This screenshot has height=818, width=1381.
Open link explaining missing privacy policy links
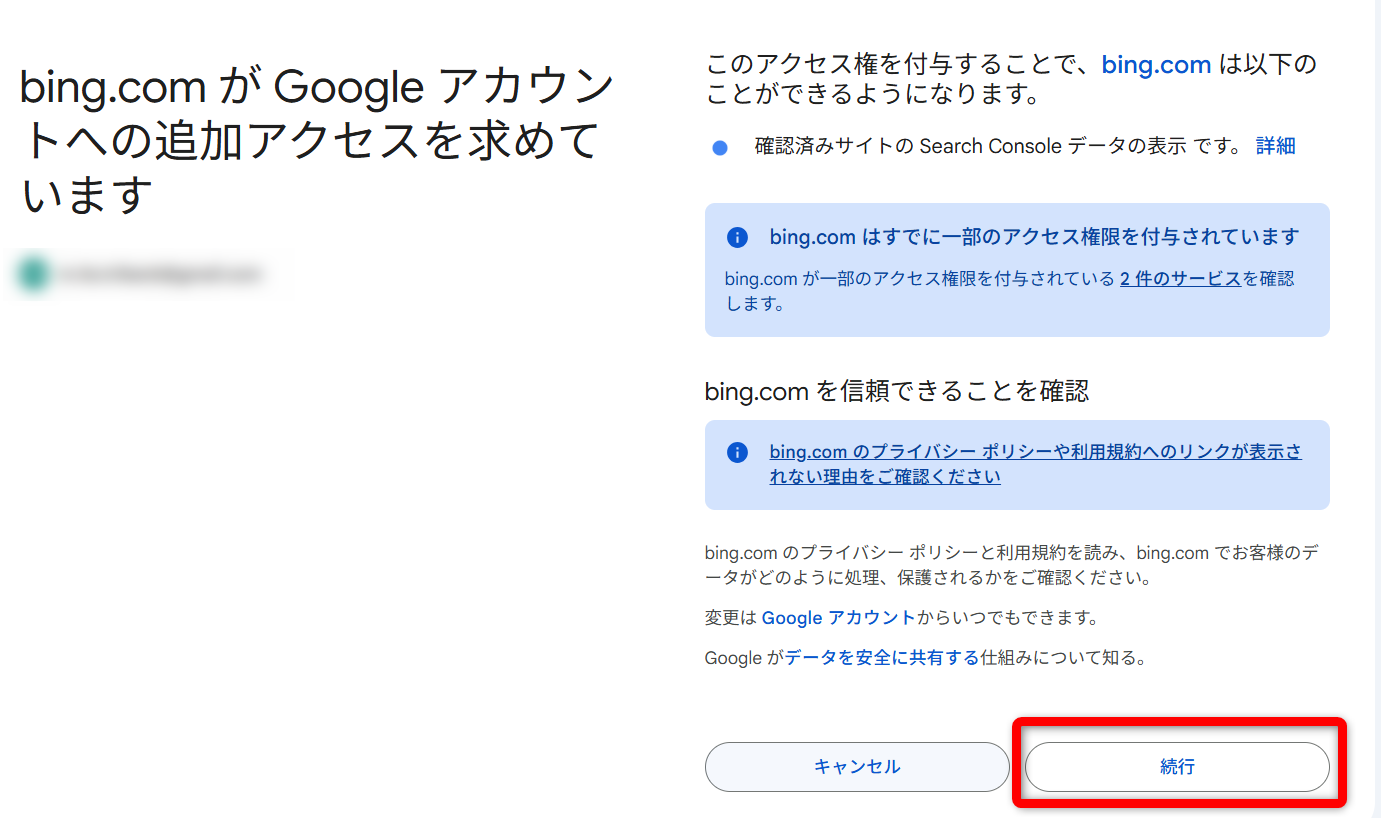coord(1035,464)
